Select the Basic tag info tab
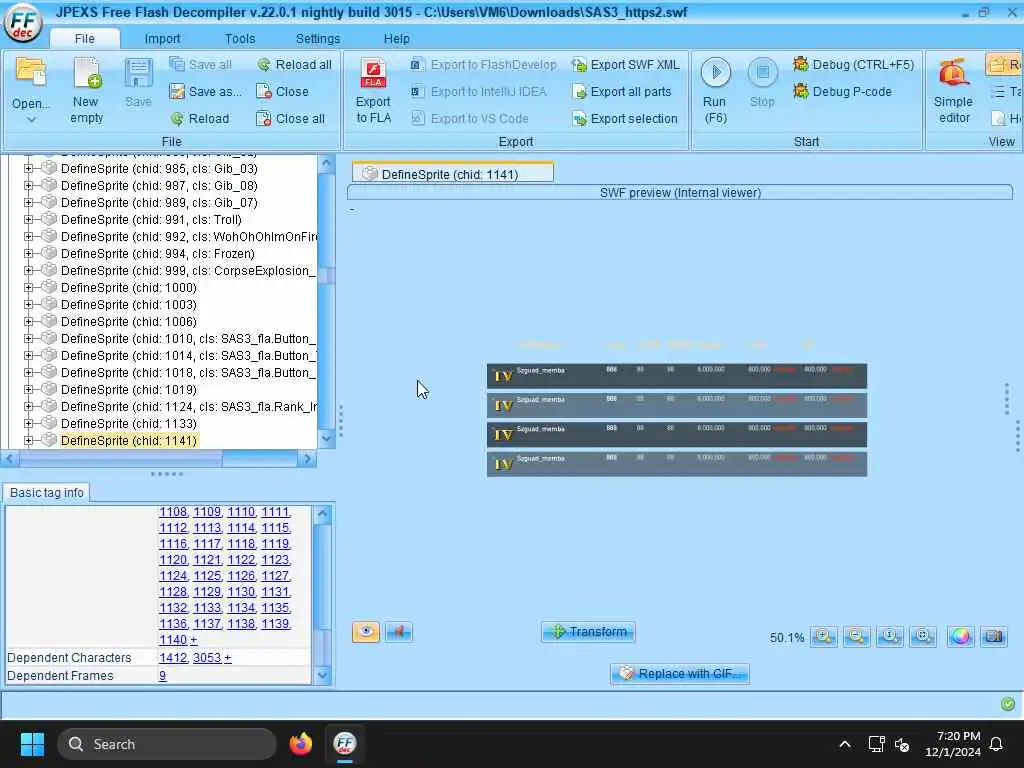1024x768 pixels. (x=46, y=492)
